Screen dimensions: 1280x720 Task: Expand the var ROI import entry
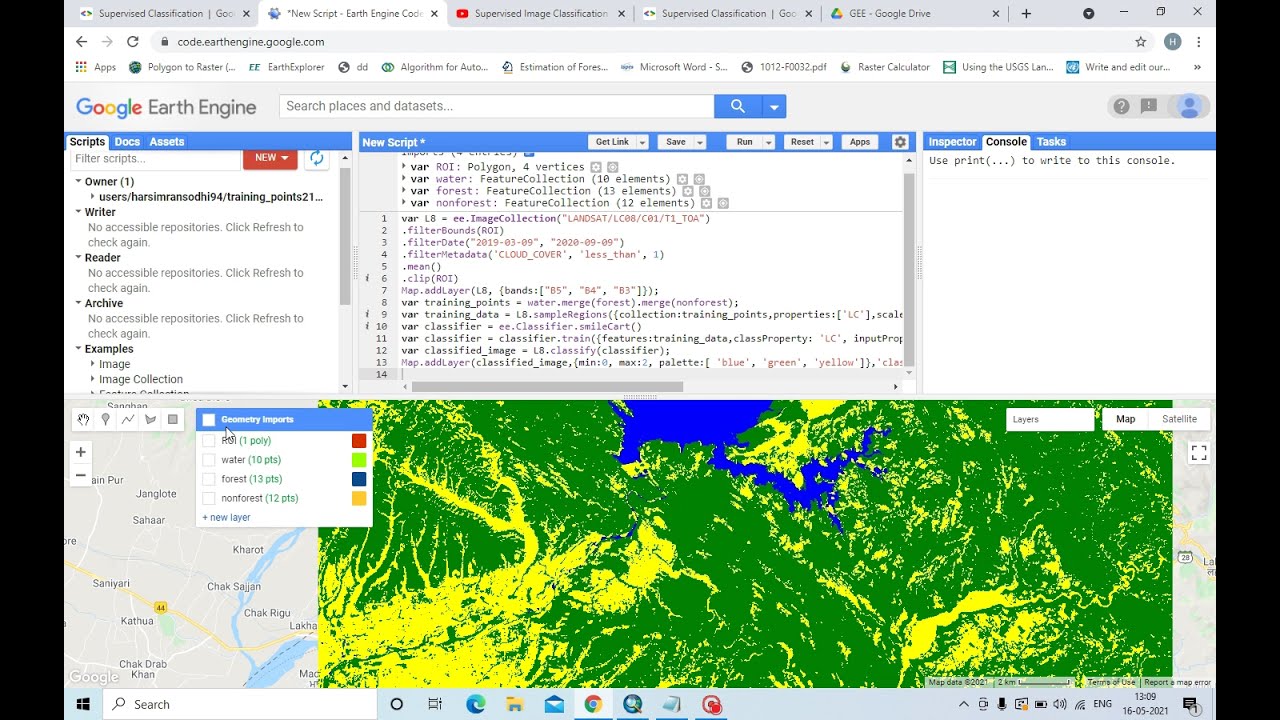coord(404,167)
